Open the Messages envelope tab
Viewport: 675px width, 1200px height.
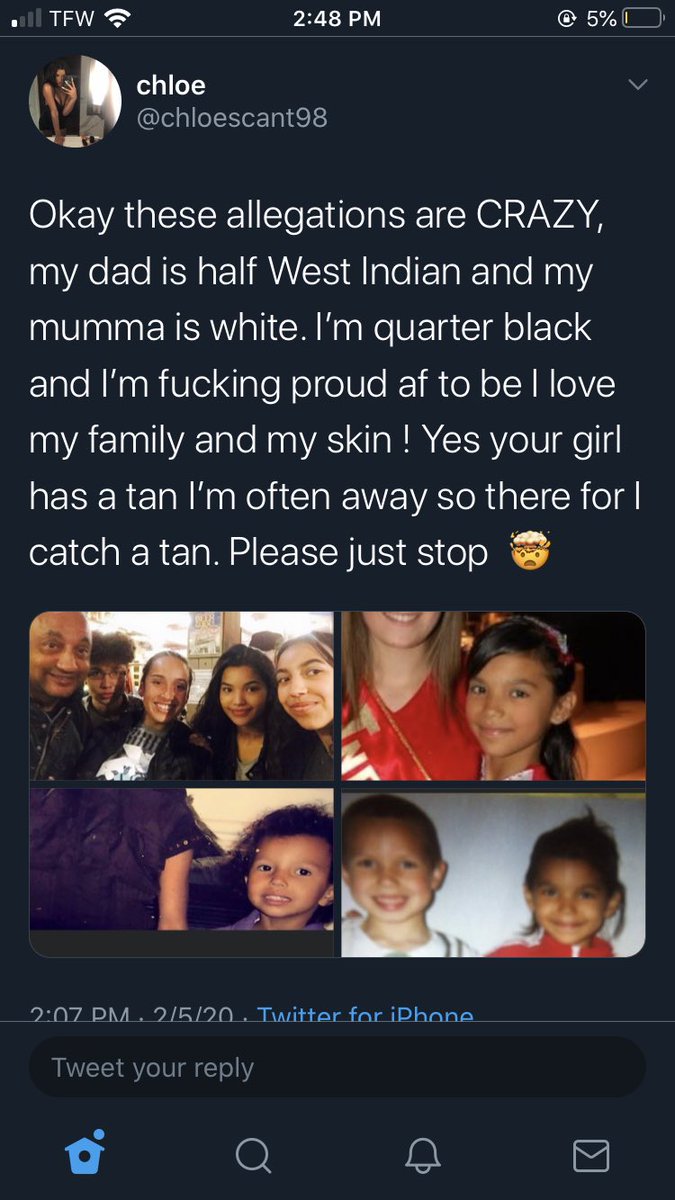590,1155
